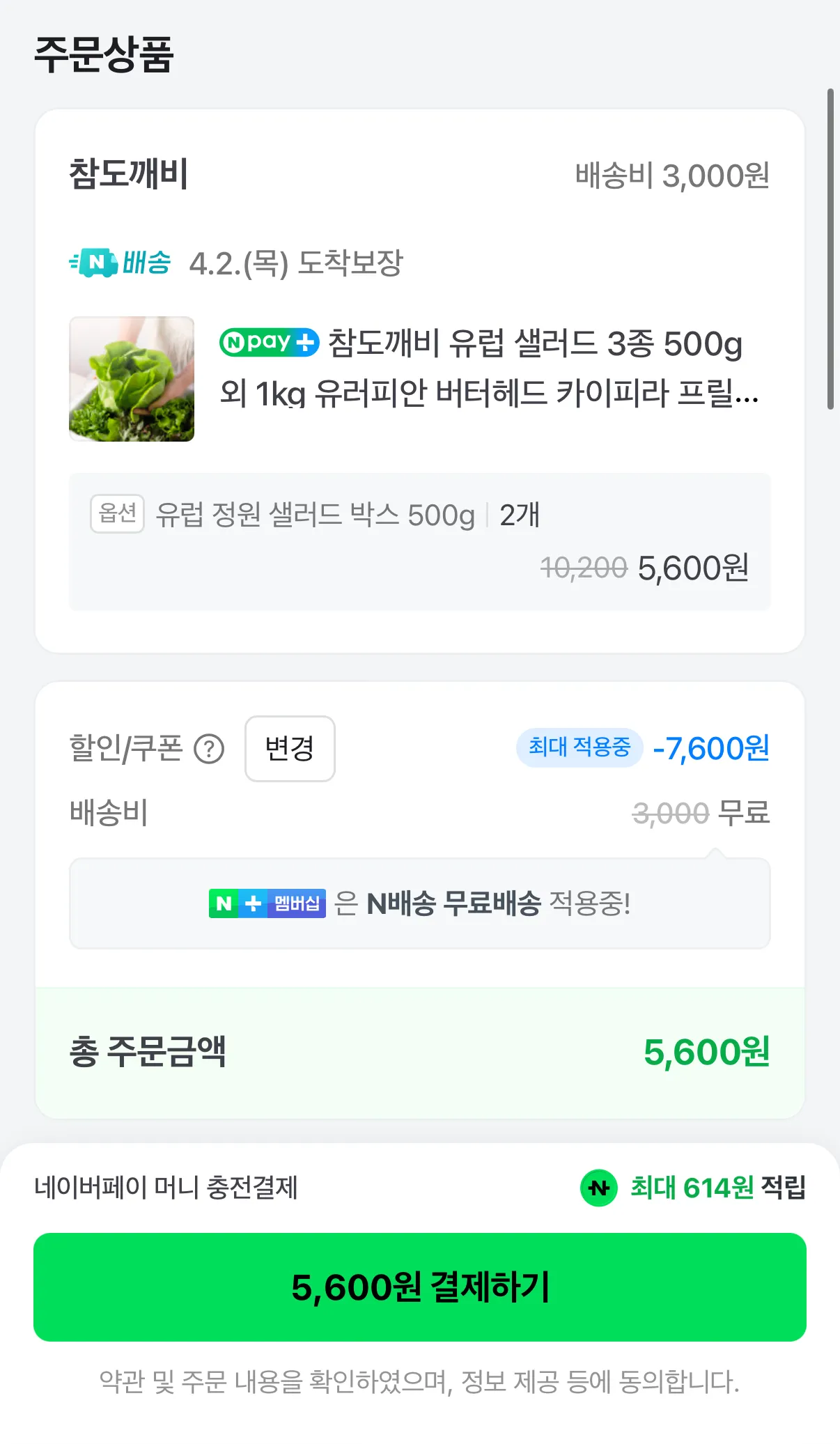Click the 최대 적용중 badge
The image size is (840, 1444).
pos(579,748)
